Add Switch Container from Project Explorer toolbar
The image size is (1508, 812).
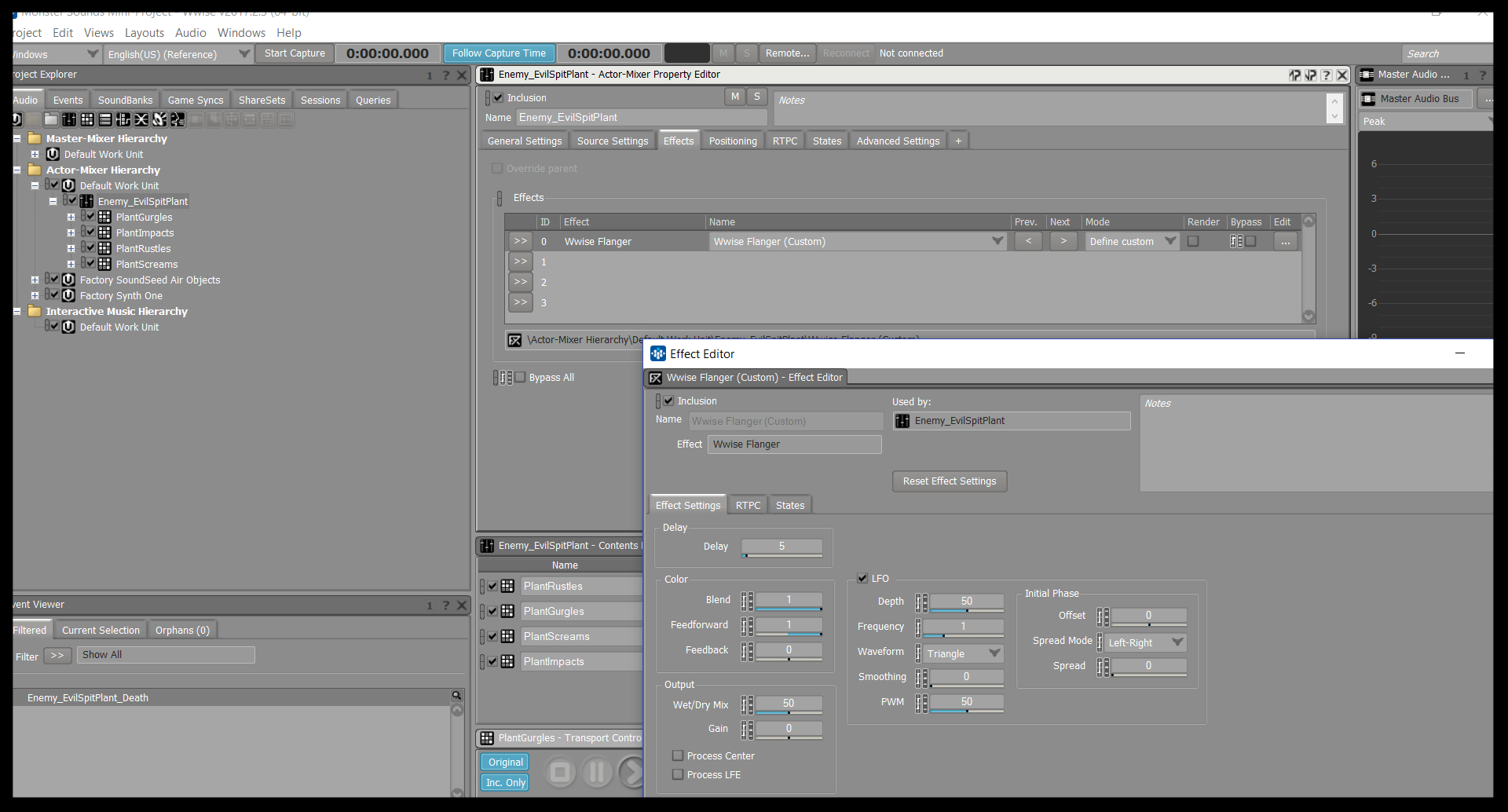pyautogui.click(x=123, y=119)
